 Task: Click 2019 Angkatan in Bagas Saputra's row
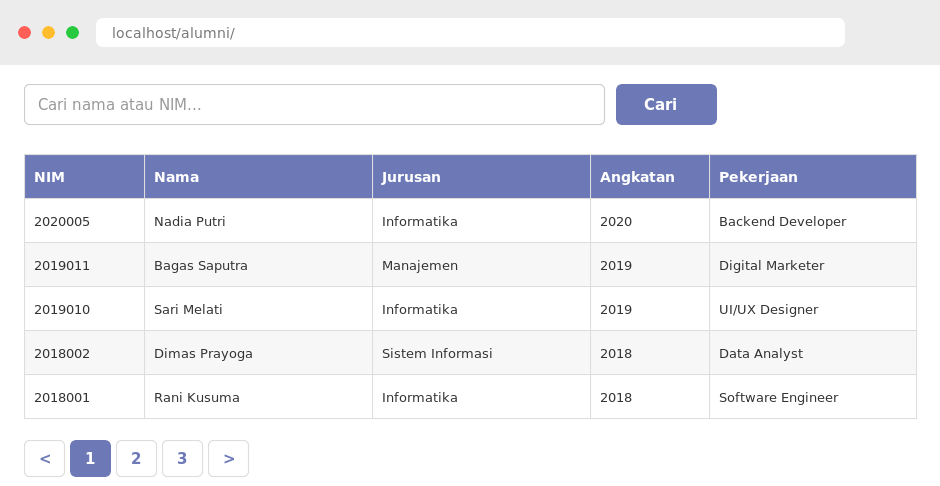(x=650, y=265)
